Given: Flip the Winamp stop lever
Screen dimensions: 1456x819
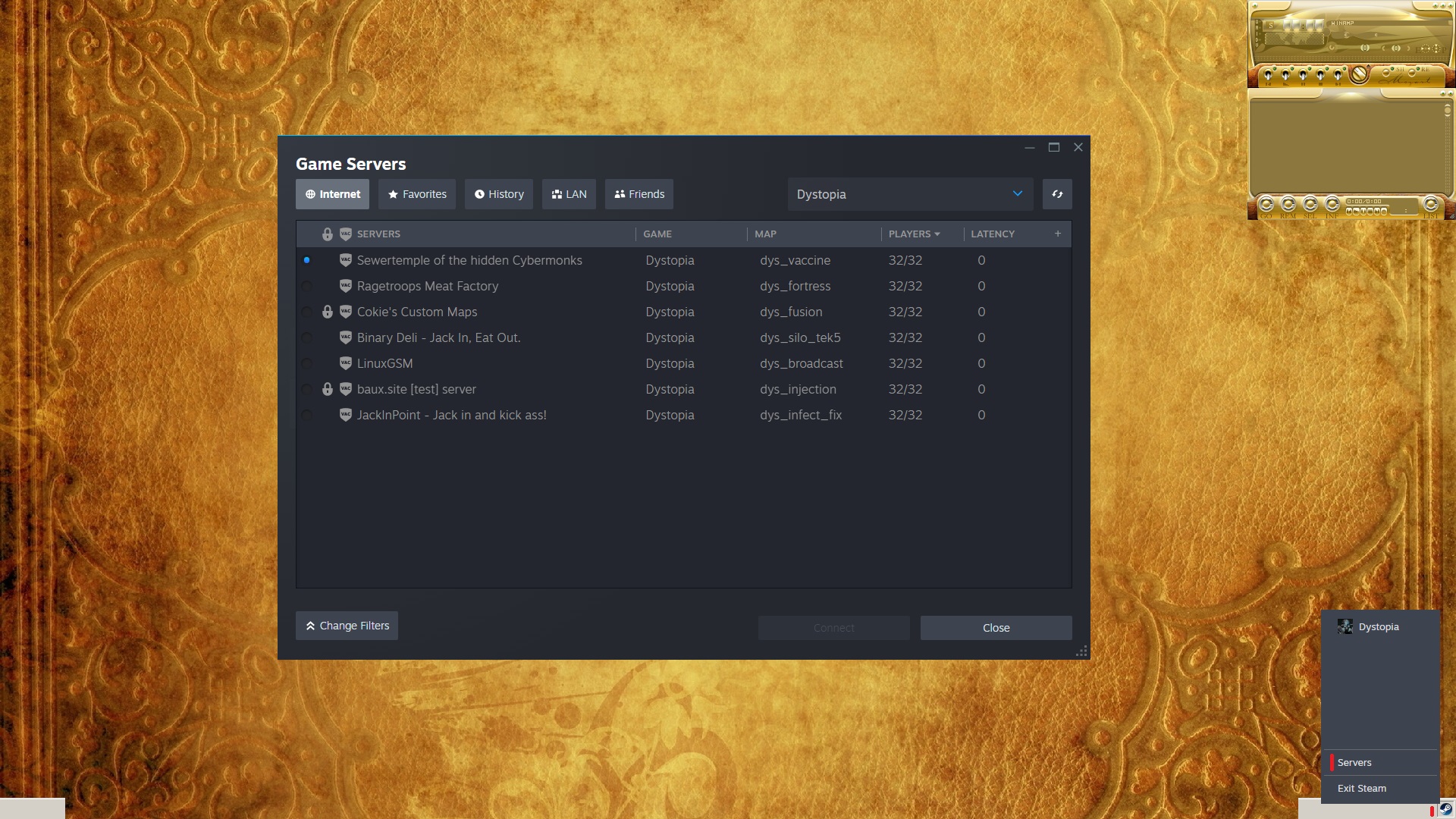Looking at the screenshot, I should (1320, 75).
